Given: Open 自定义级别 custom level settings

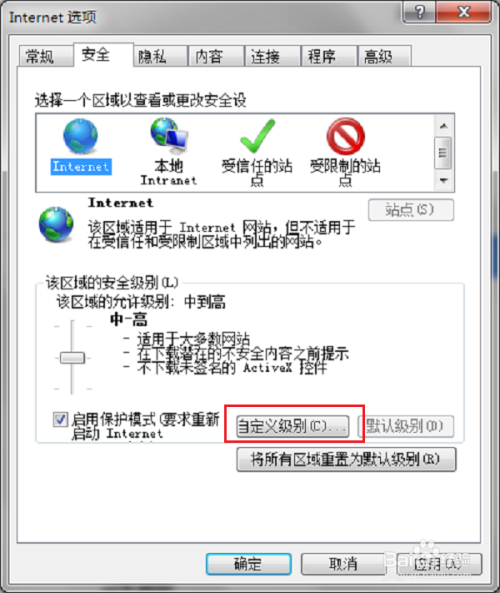Looking at the screenshot, I should click(x=292, y=427).
